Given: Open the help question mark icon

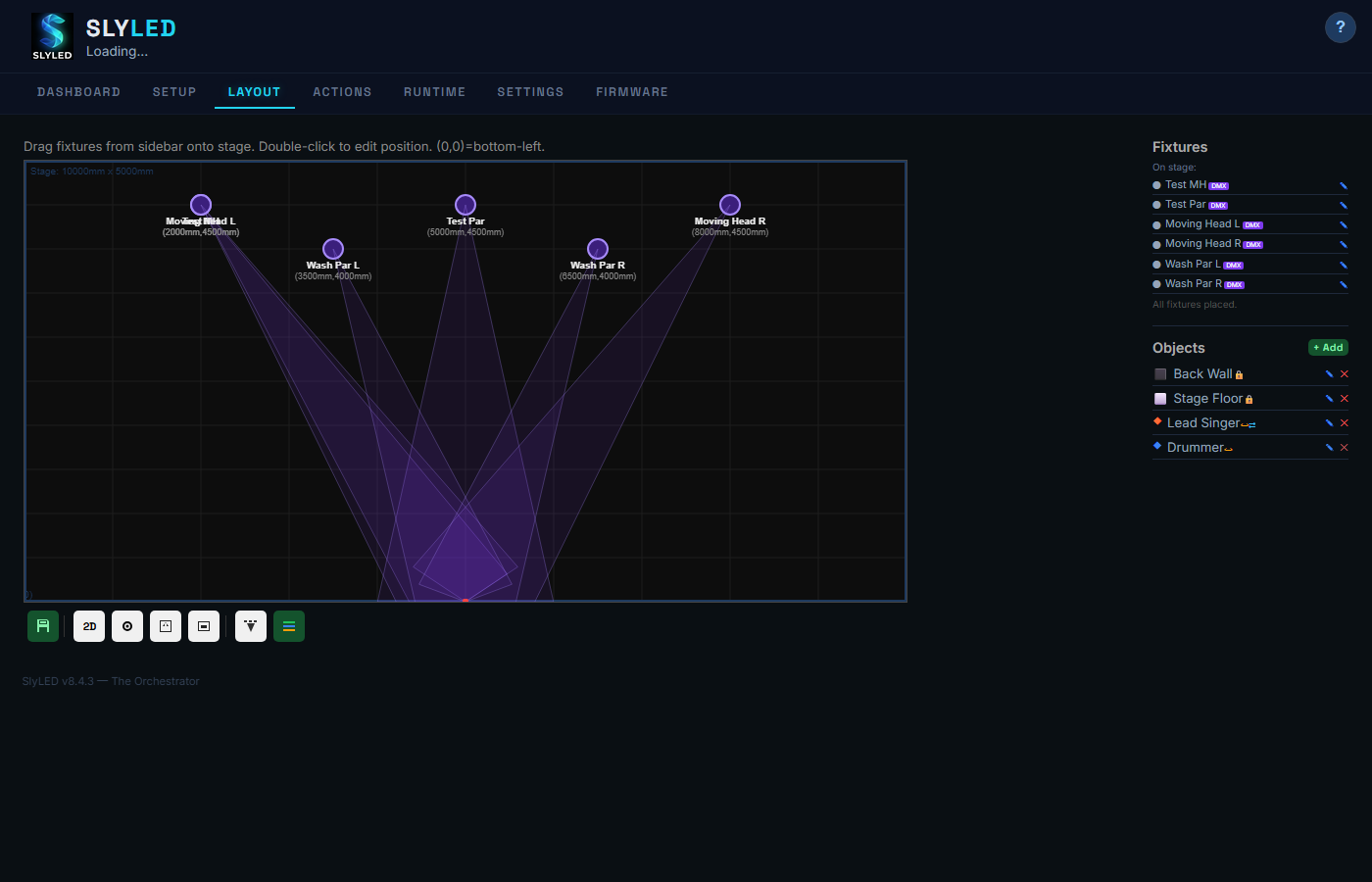Looking at the screenshot, I should pyautogui.click(x=1340, y=27).
